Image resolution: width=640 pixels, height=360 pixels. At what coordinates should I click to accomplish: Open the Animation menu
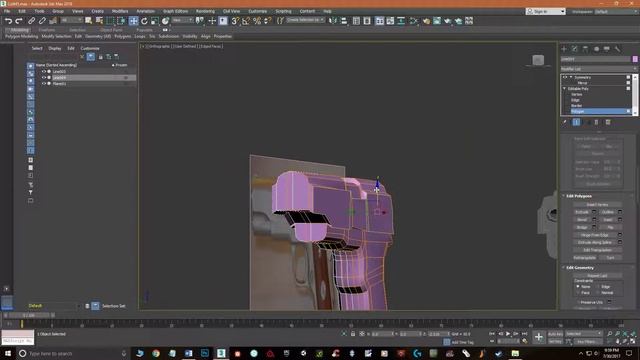146,11
